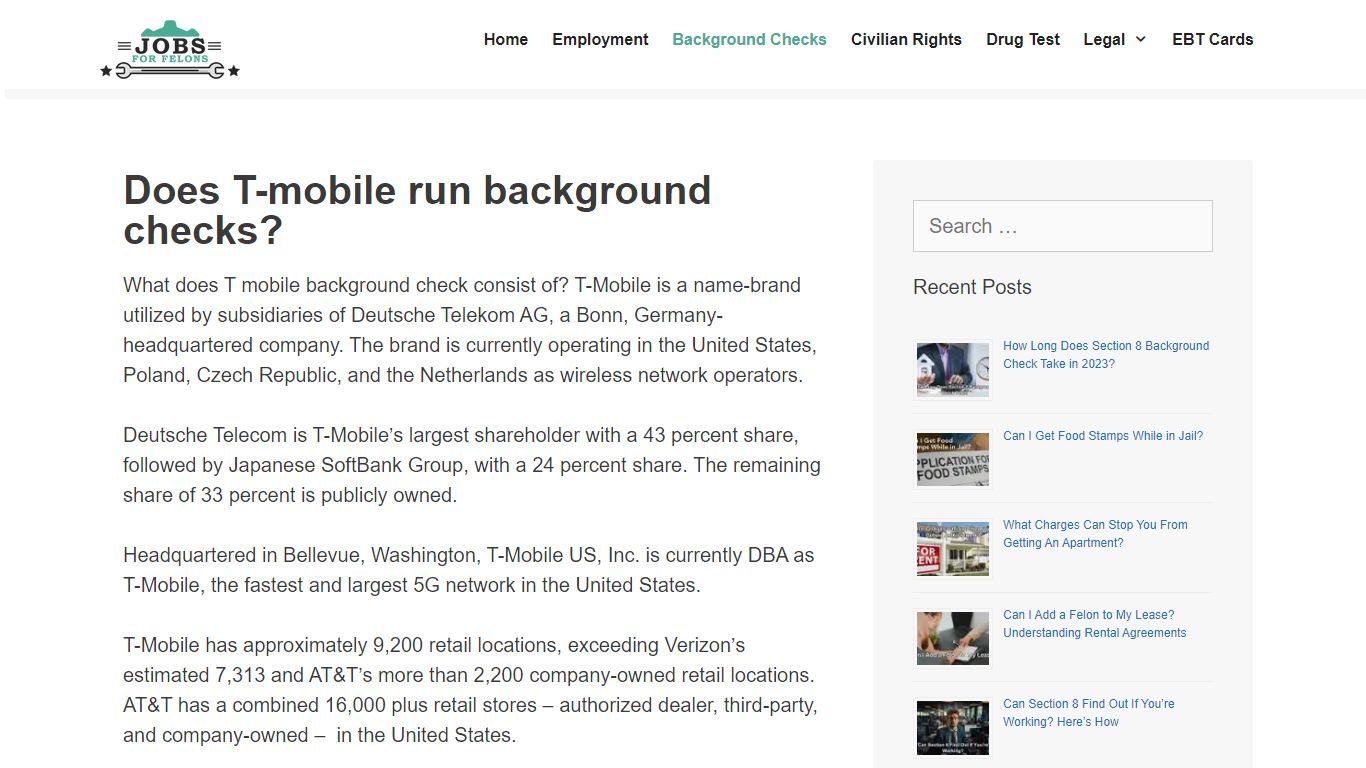Open Can I Add a Felon to My Lease post
Viewport: 1366px width, 768px height.
(1094, 624)
